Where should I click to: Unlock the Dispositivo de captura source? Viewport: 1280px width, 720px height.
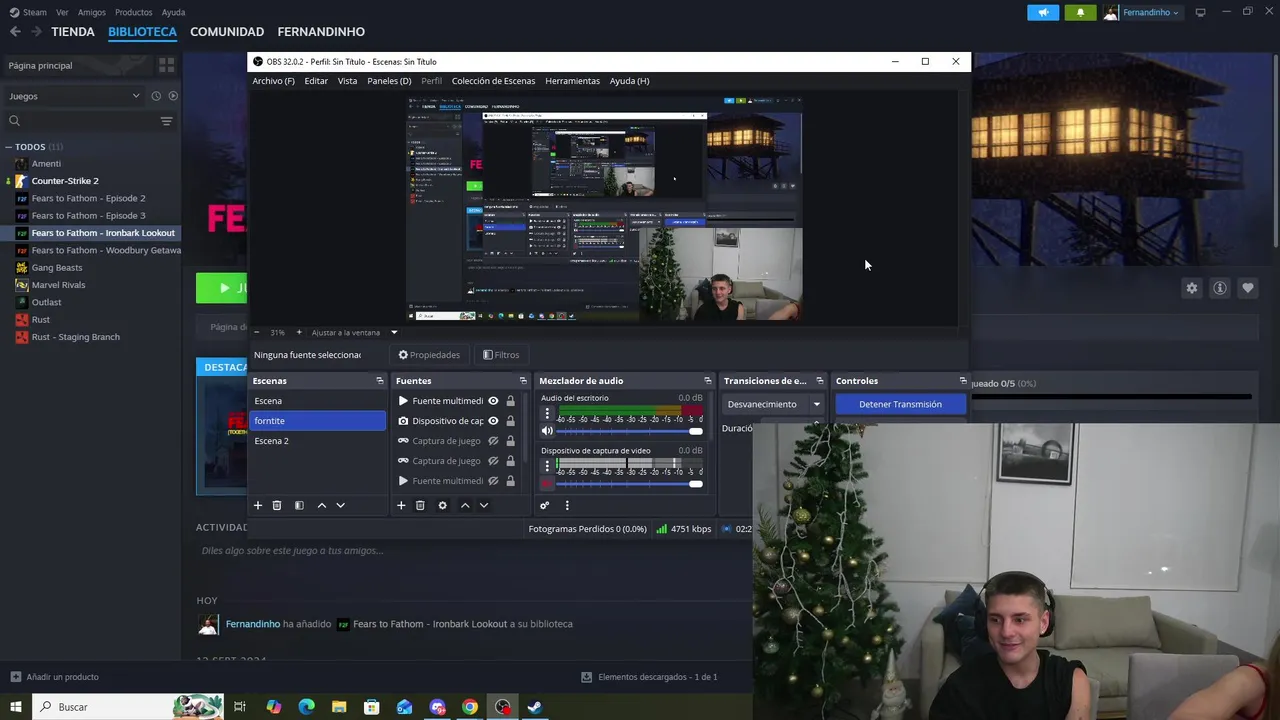pos(510,421)
